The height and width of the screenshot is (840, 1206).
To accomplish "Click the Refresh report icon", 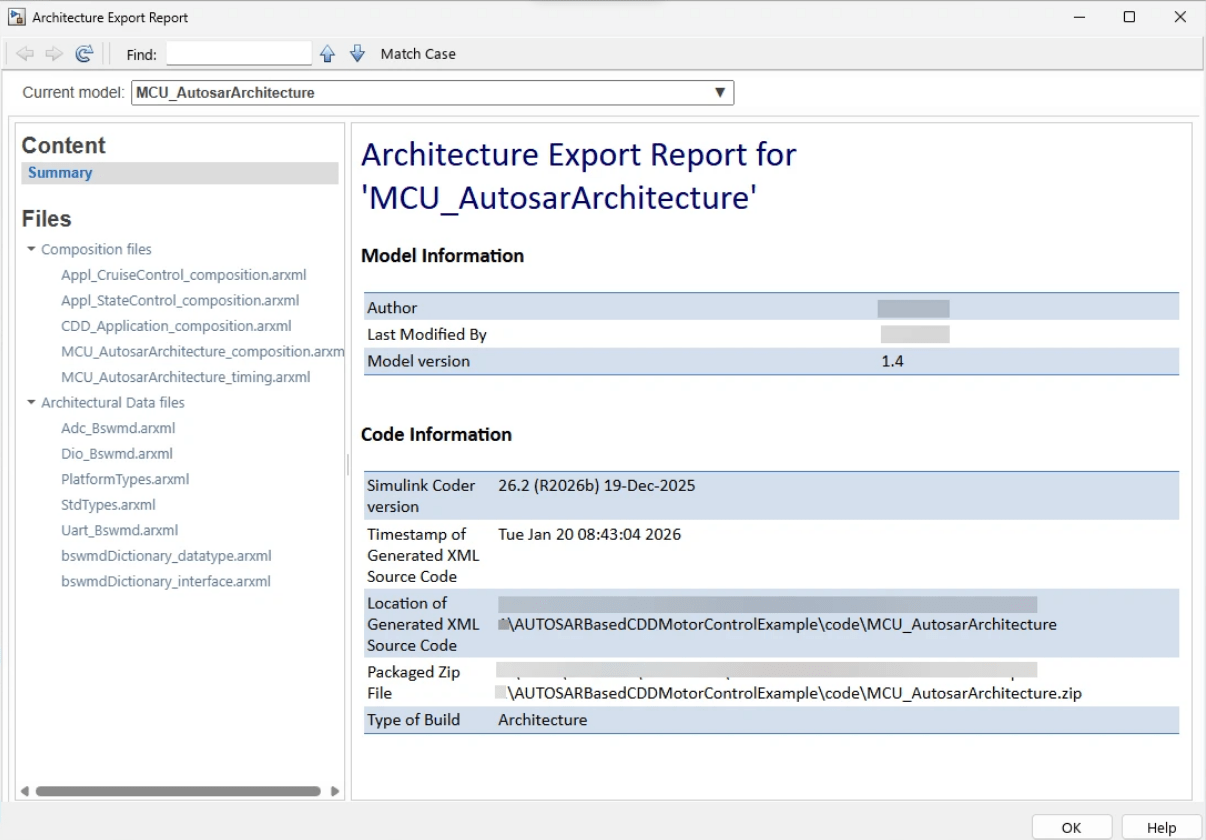I will (84, 54).
